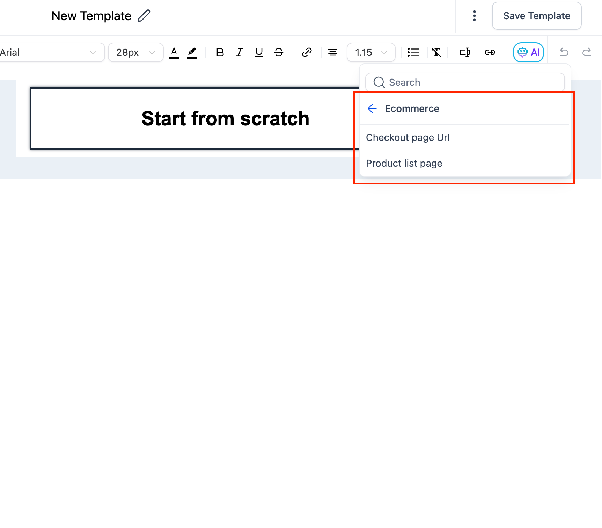Click the New Template title text
The height and width of the screenshot is (528, 602).
[x=91, y=16]
